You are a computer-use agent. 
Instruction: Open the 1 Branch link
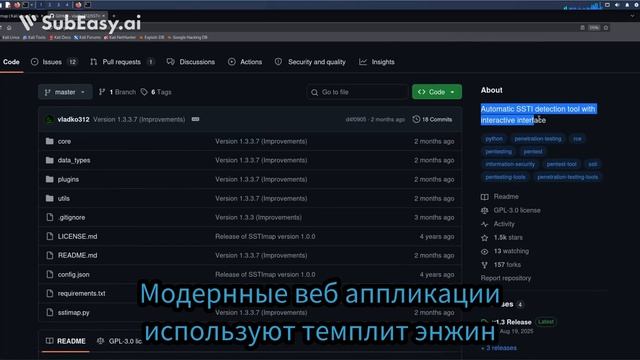tap(117, 92)
